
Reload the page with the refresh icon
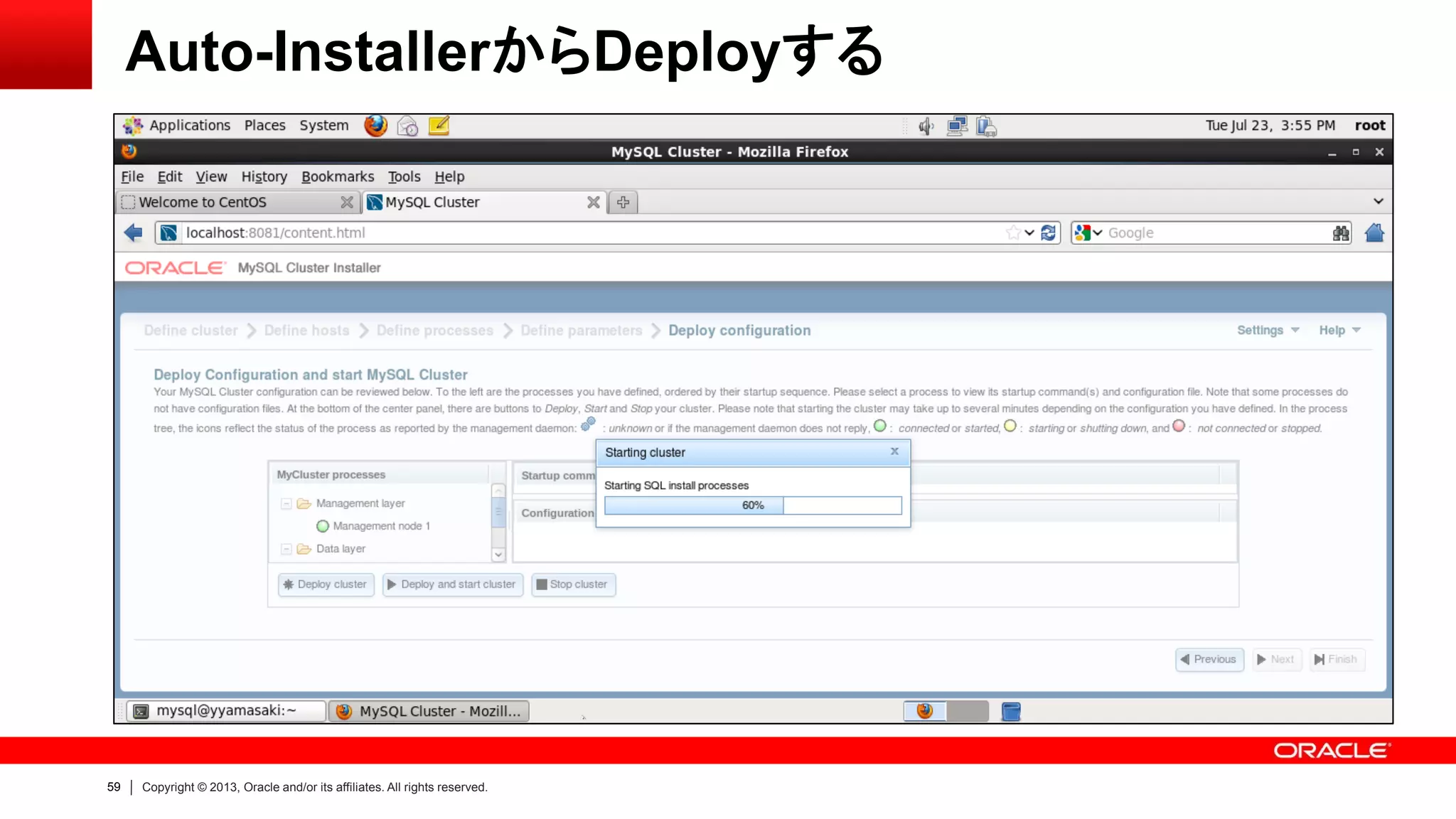coord(1049,232)
